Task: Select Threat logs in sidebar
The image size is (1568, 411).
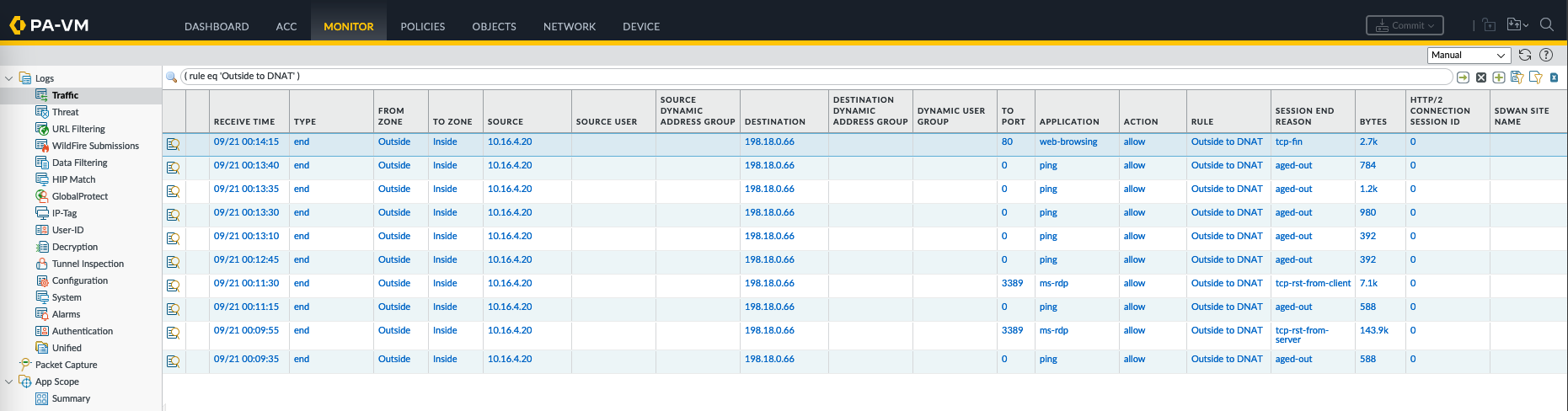Action: tap(65, 112)
